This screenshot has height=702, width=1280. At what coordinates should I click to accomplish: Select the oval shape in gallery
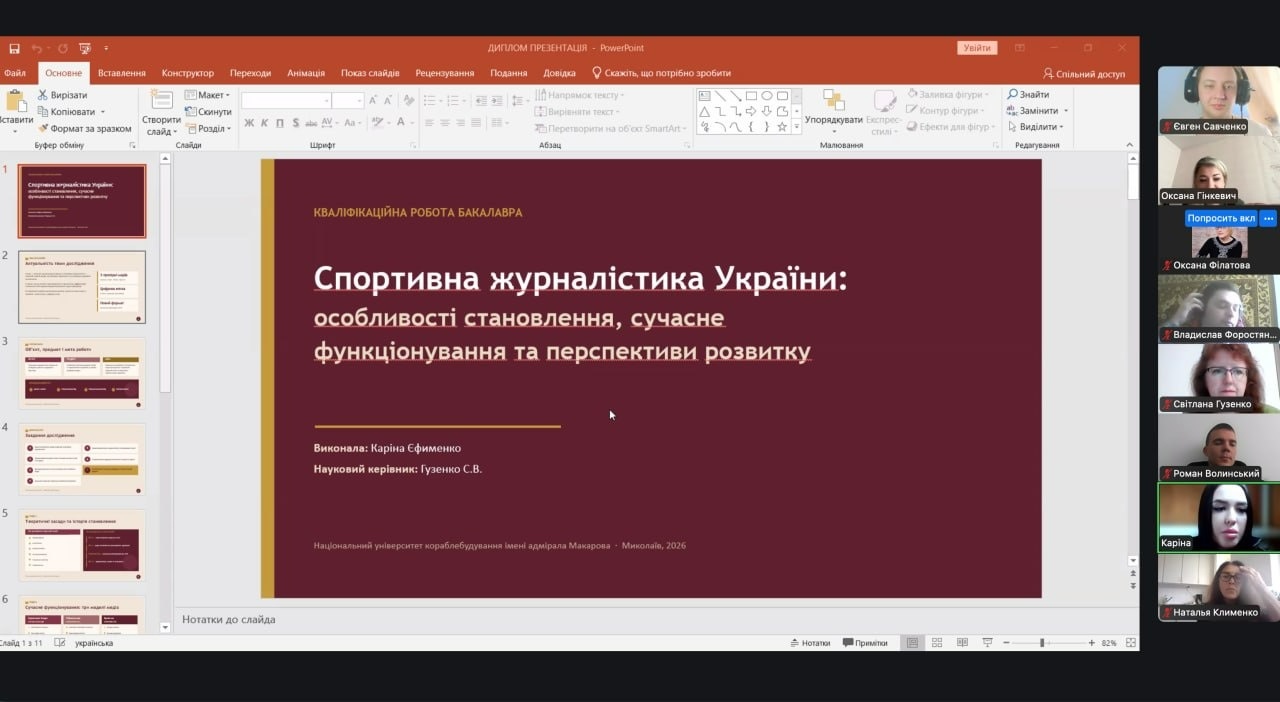point(767,96)
